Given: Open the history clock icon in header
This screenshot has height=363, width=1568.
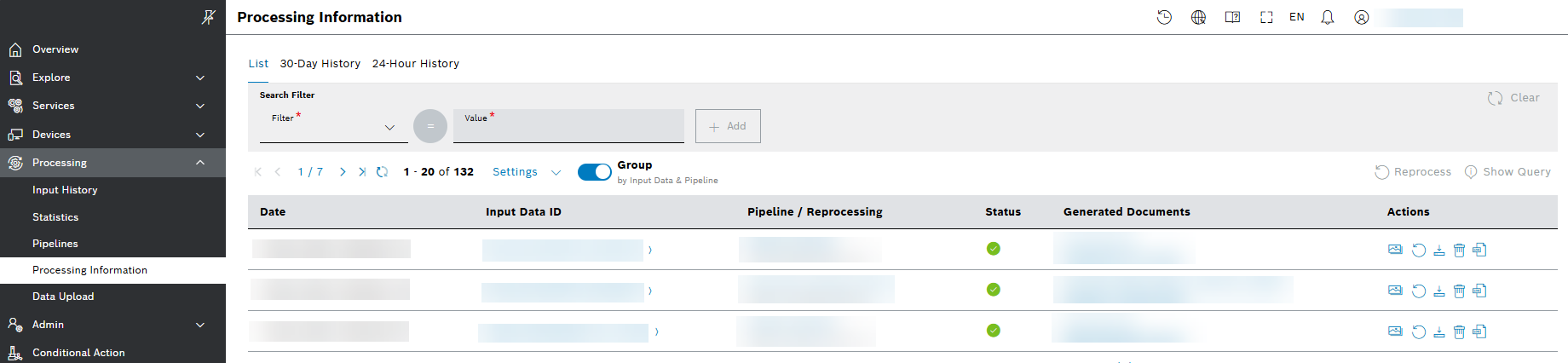Looking at the screenshot, I should pyautogui.click(x=1164, y=17).
